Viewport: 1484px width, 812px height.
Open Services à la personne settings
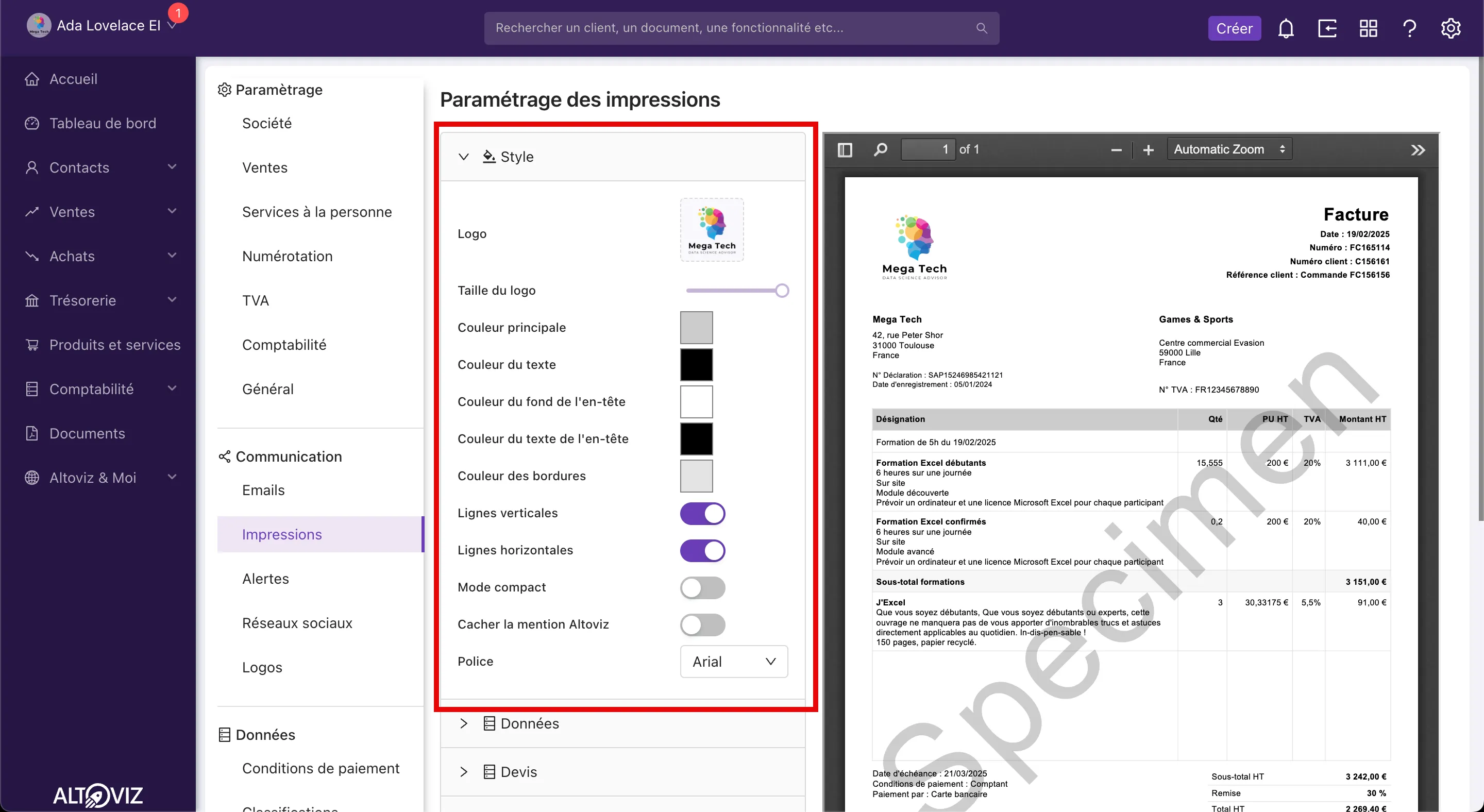[x=317, y=212]
